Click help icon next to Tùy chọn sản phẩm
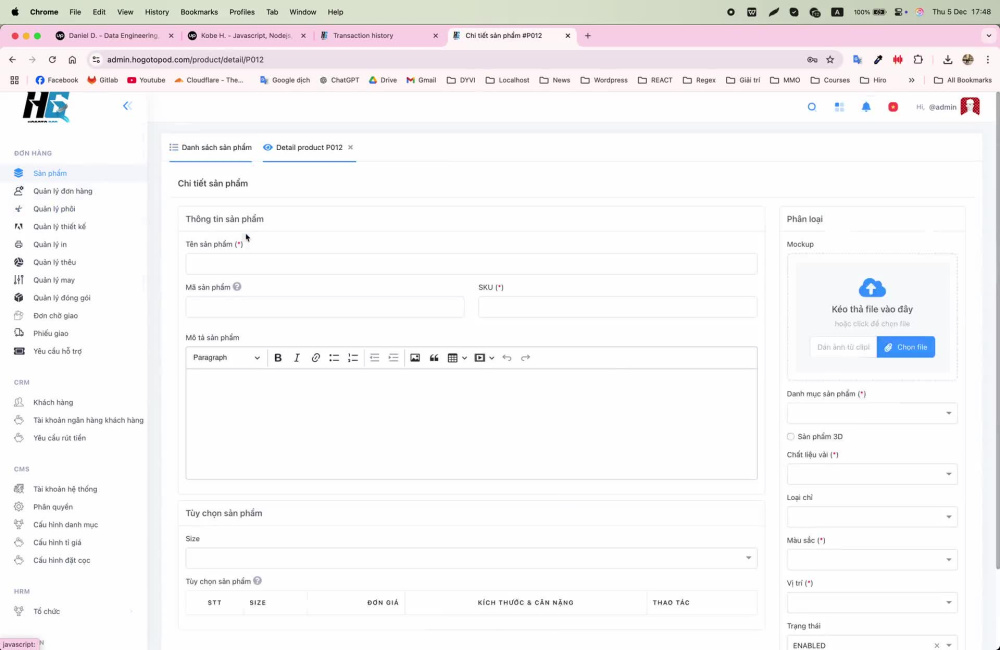 coord(258,581)
